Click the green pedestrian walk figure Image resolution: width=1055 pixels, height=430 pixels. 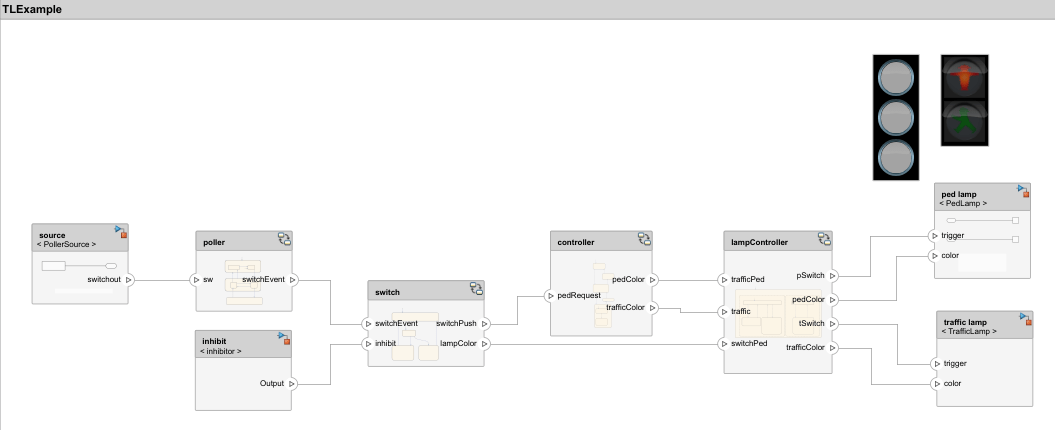pos(965,122)
